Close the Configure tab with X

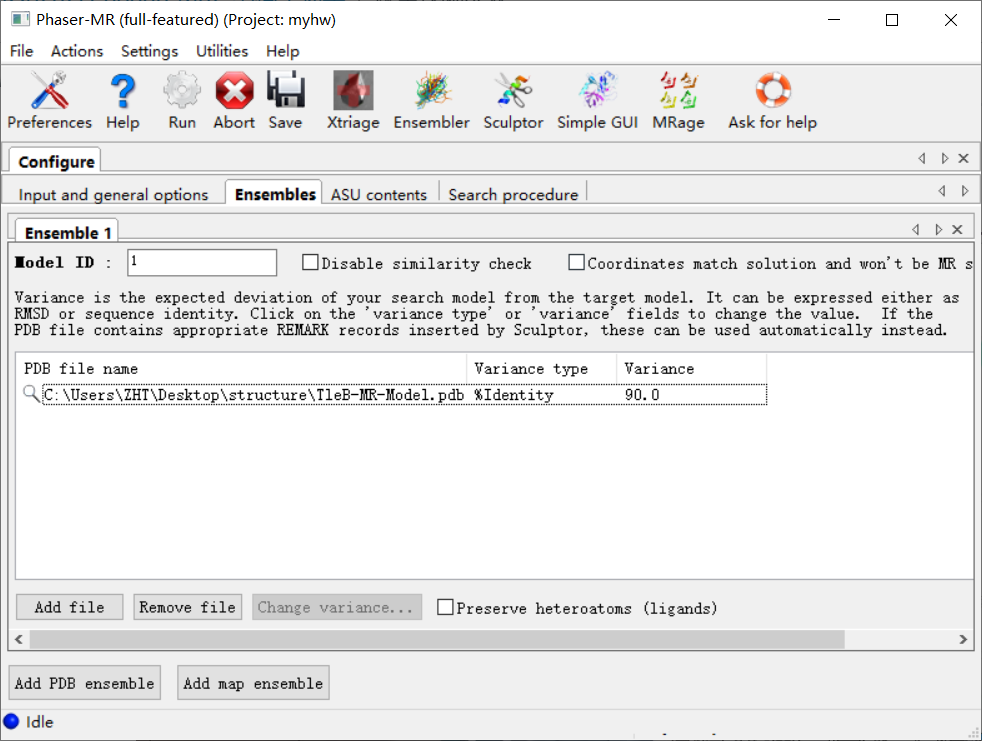click(x=963, y=158)
